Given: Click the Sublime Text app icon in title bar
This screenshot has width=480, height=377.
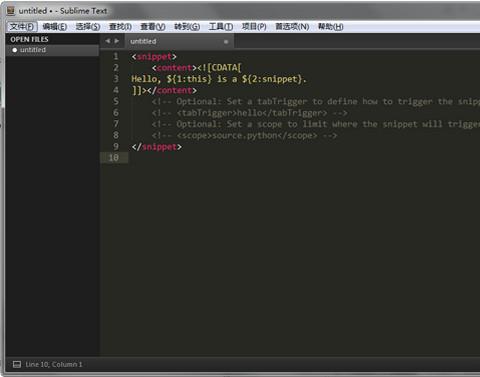Looking at the screenshot, I should 11,11.
